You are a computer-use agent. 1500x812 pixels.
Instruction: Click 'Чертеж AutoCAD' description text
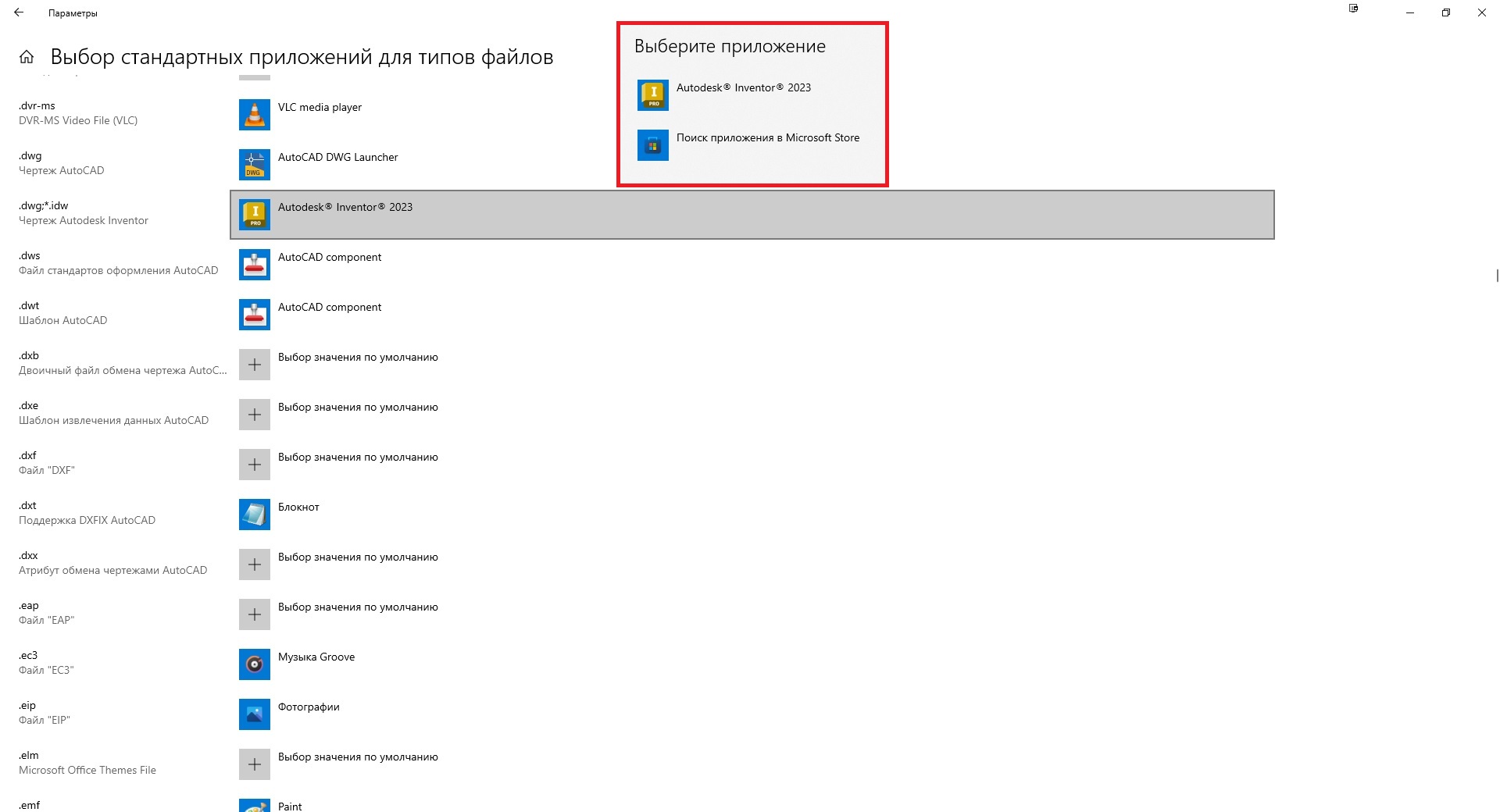[x=61, y=170]
